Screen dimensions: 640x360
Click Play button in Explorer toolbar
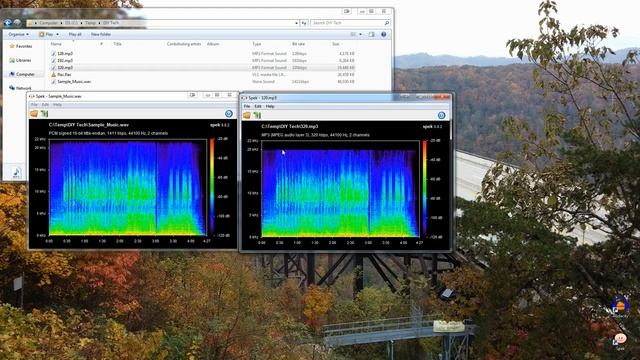(x=47, y=34)
